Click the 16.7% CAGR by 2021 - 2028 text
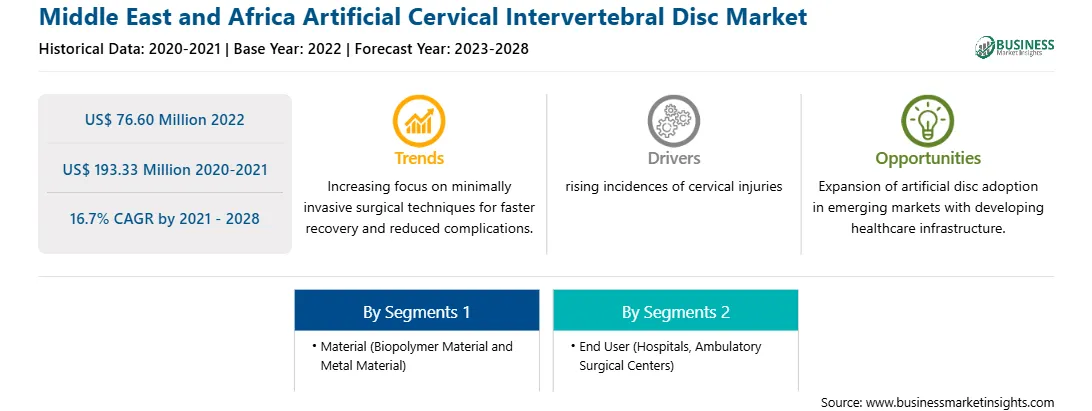The image size is (1092, 411). coord(164,218)
